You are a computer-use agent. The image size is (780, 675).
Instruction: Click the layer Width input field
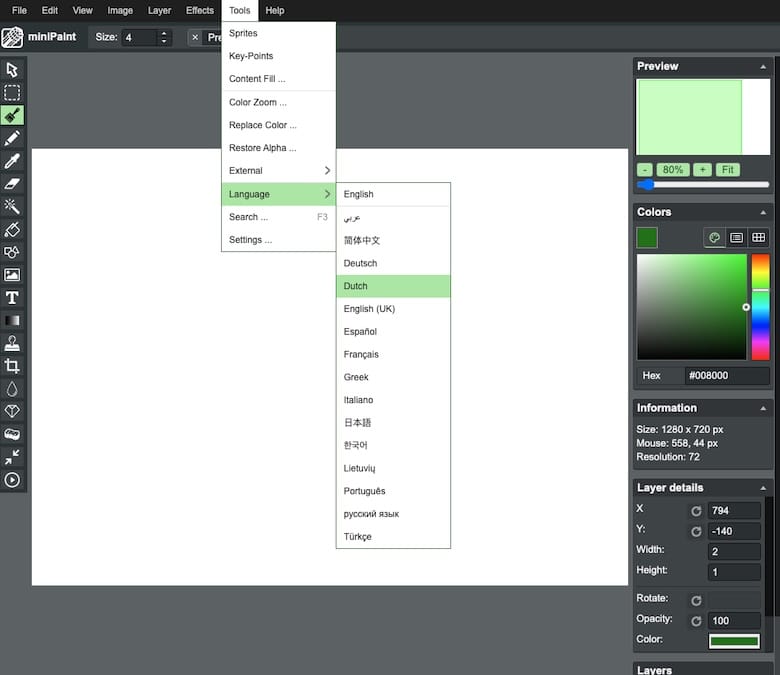(734, 552)
